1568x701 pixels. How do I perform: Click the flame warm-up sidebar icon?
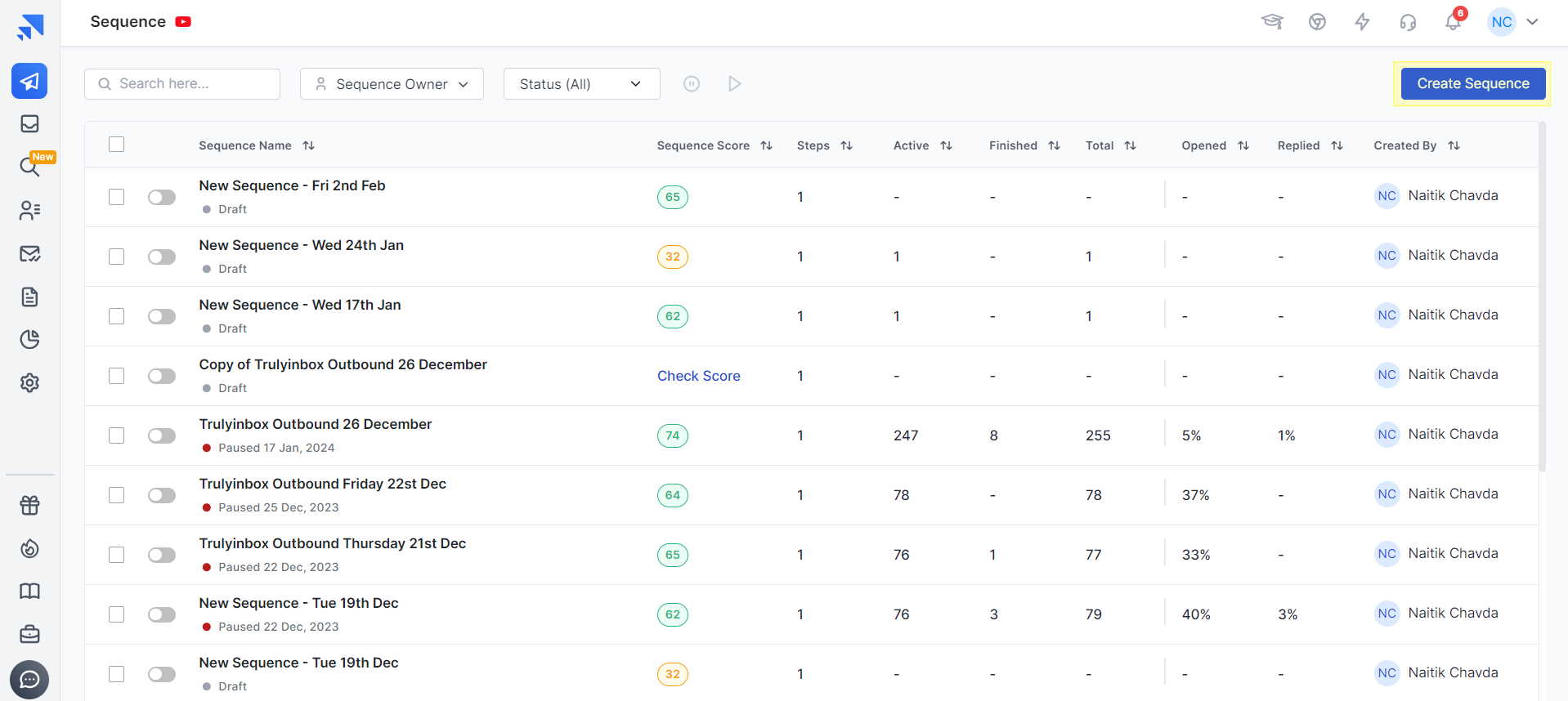29,548
